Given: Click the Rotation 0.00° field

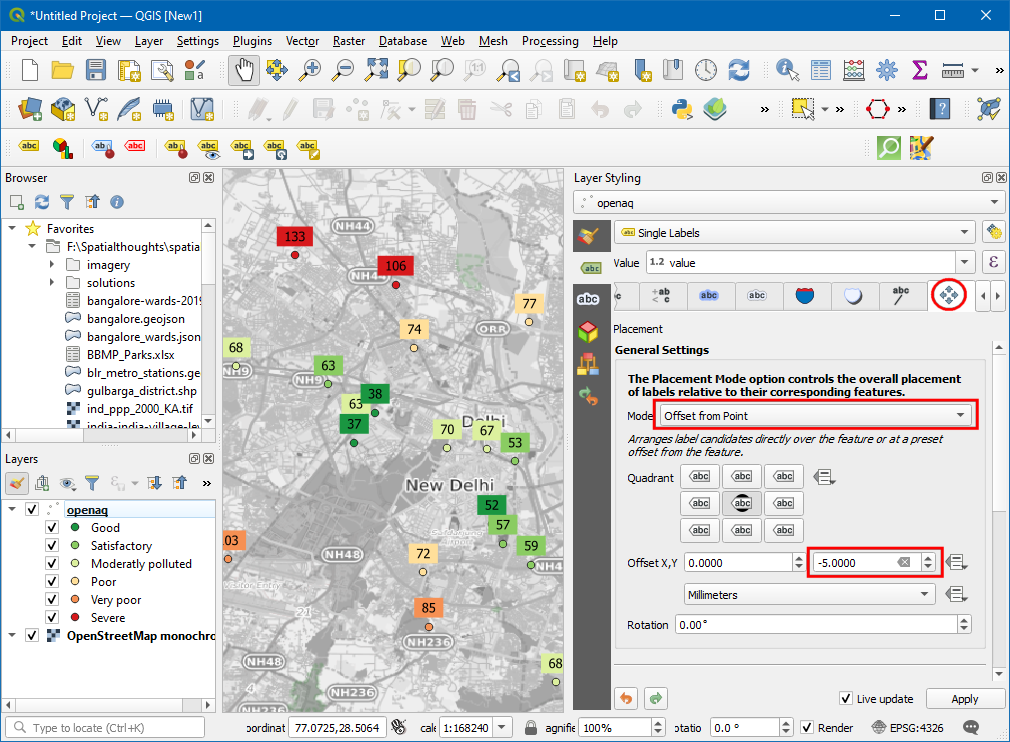Looking at the screenshot, I should [817, 625].
